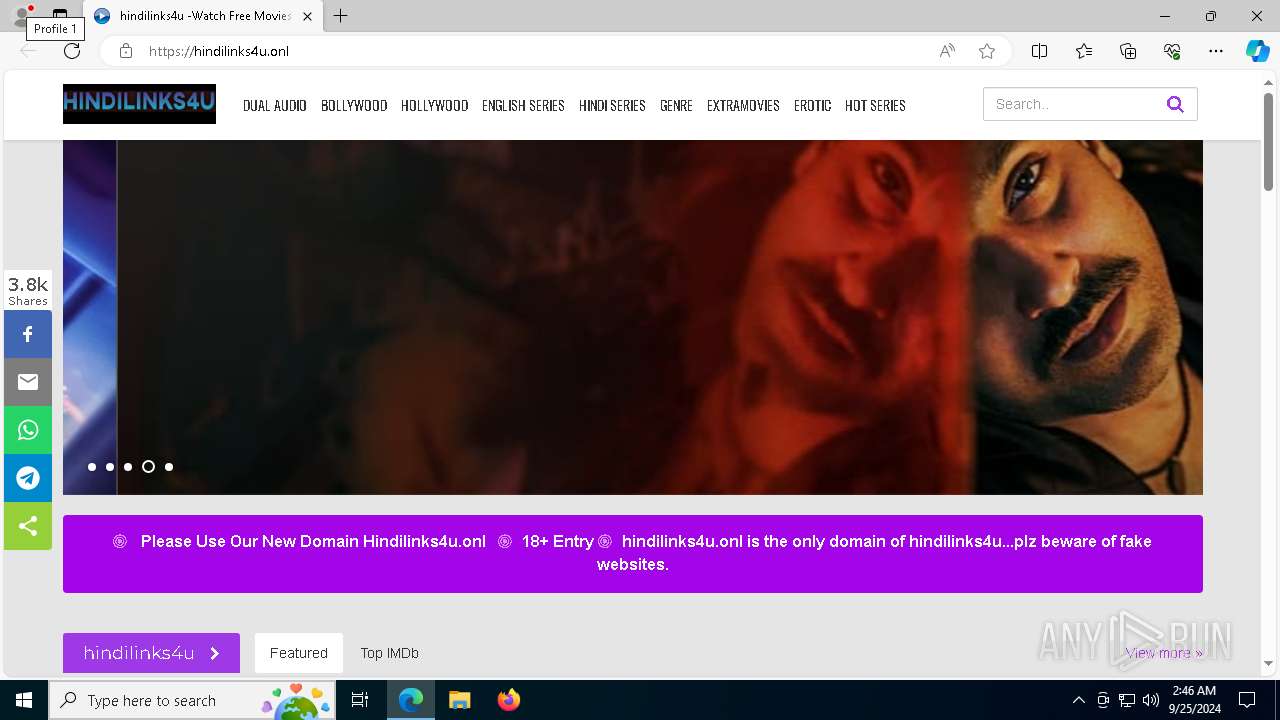Click the scrollbar down arrow
The width and height of the screenshot is (1280, 720).
pyautogui.click(x=1268, y=663)
